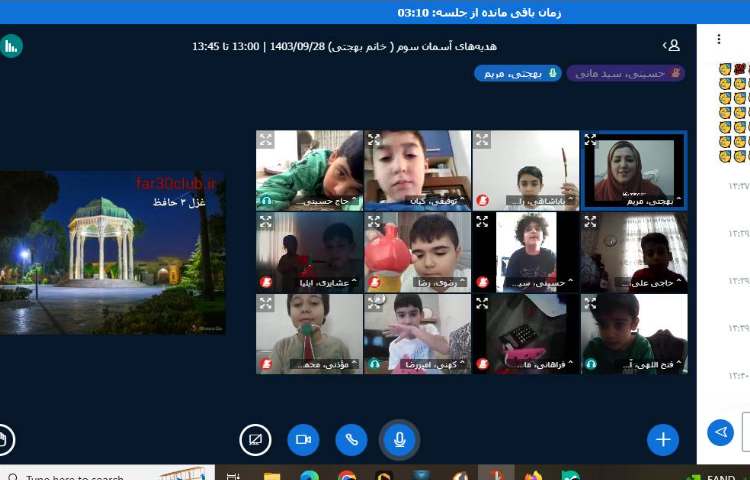Toggle the webcam sharing button
750x480 pixels.
point(303,439)
